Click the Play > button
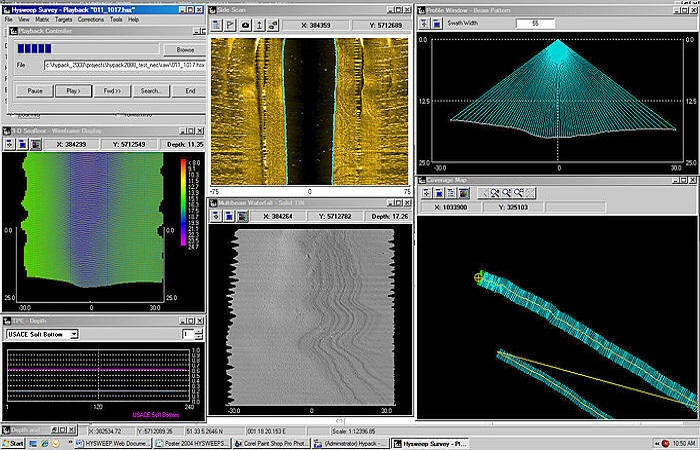 coord(74,91)
